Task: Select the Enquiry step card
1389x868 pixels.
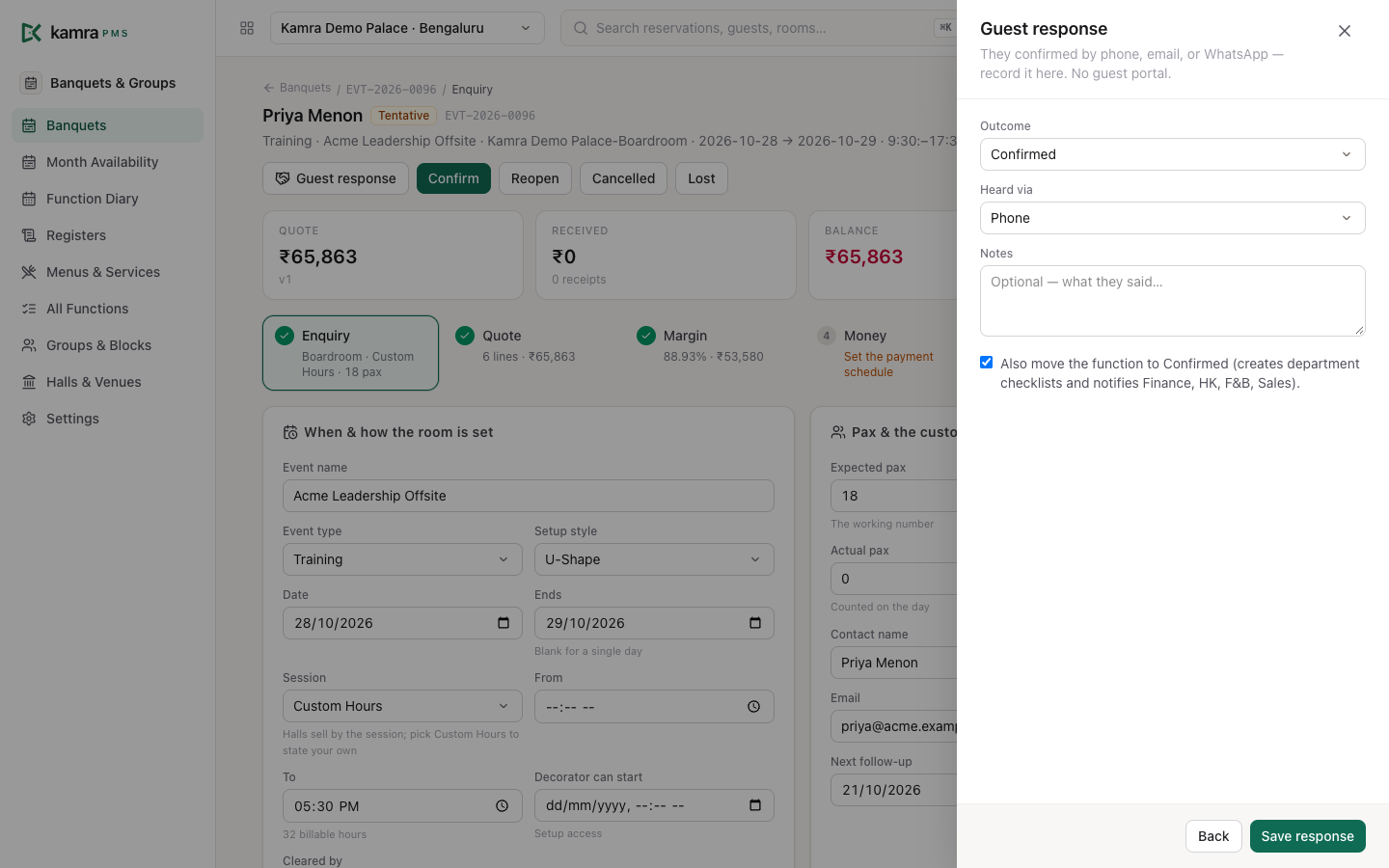Action: tap(350, 353)
